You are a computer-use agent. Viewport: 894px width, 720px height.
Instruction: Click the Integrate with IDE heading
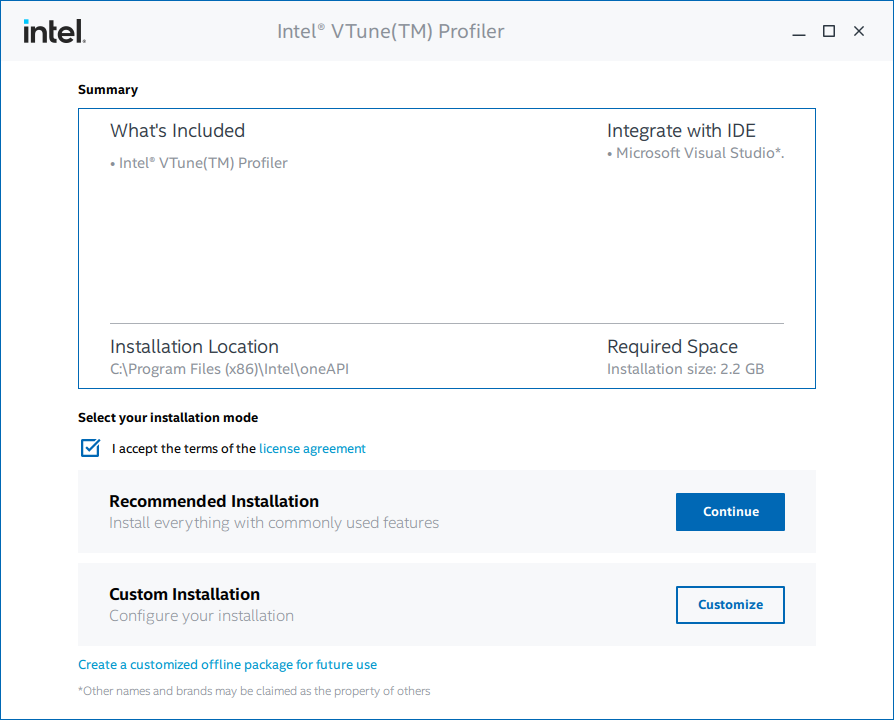pos(681,131)
